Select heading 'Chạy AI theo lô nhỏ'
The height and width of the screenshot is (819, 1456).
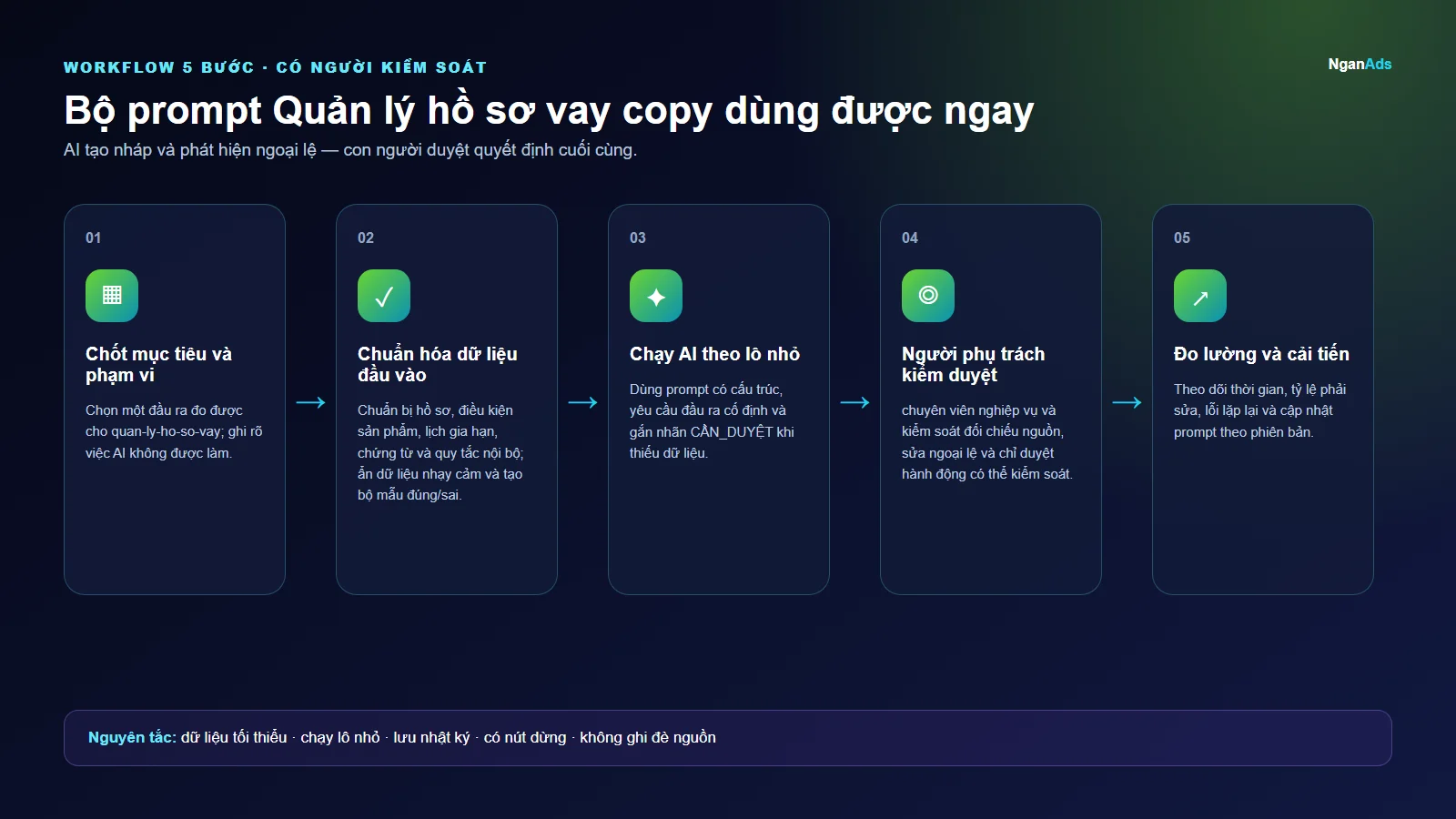pyautogui.click(x=714, y=354)
